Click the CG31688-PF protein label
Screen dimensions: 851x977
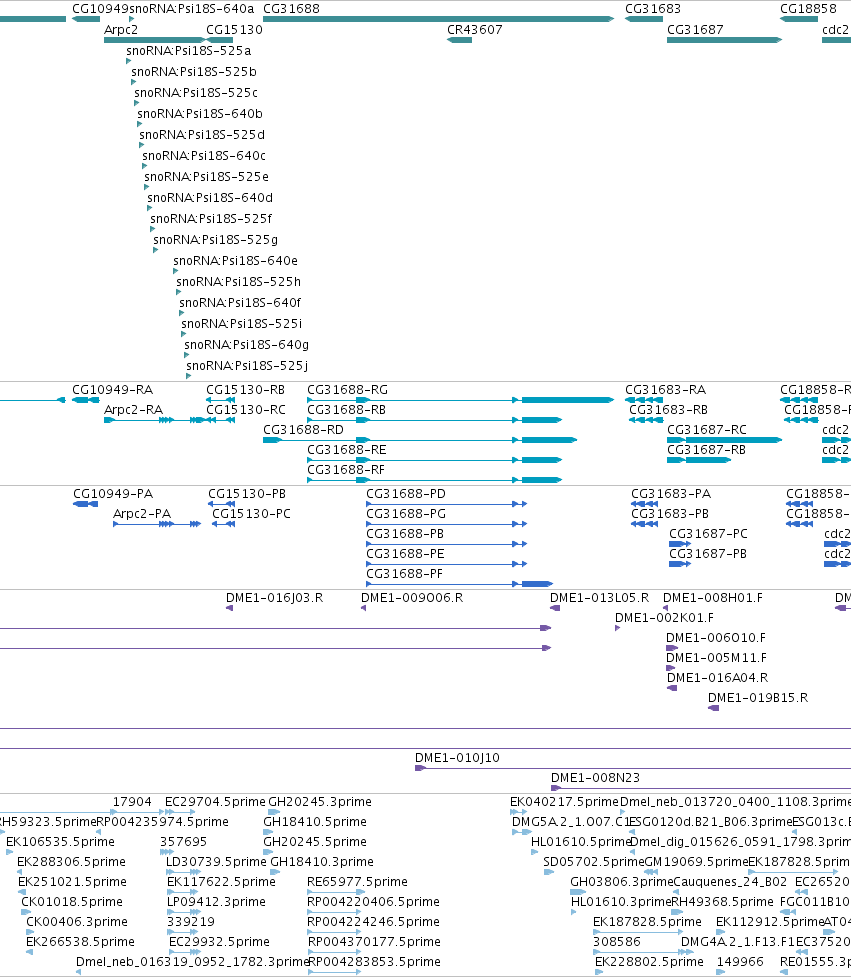click(x=405, y=574)
